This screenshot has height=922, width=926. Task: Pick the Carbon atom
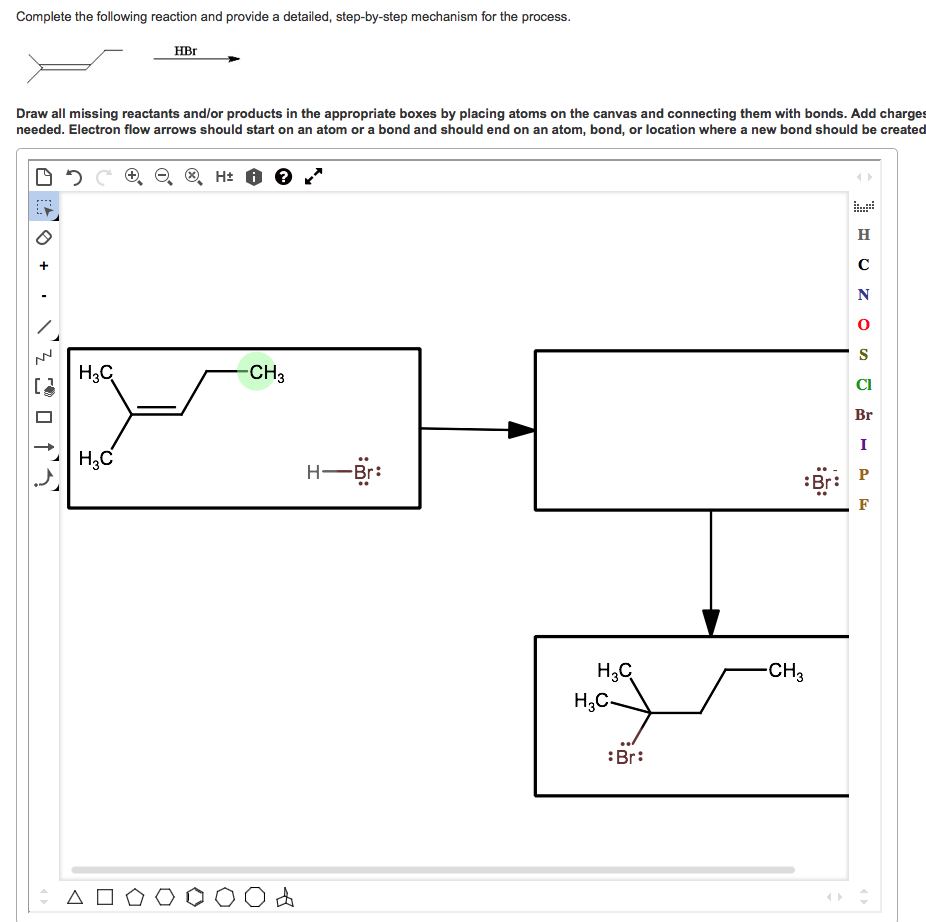[x=864, y=265]
